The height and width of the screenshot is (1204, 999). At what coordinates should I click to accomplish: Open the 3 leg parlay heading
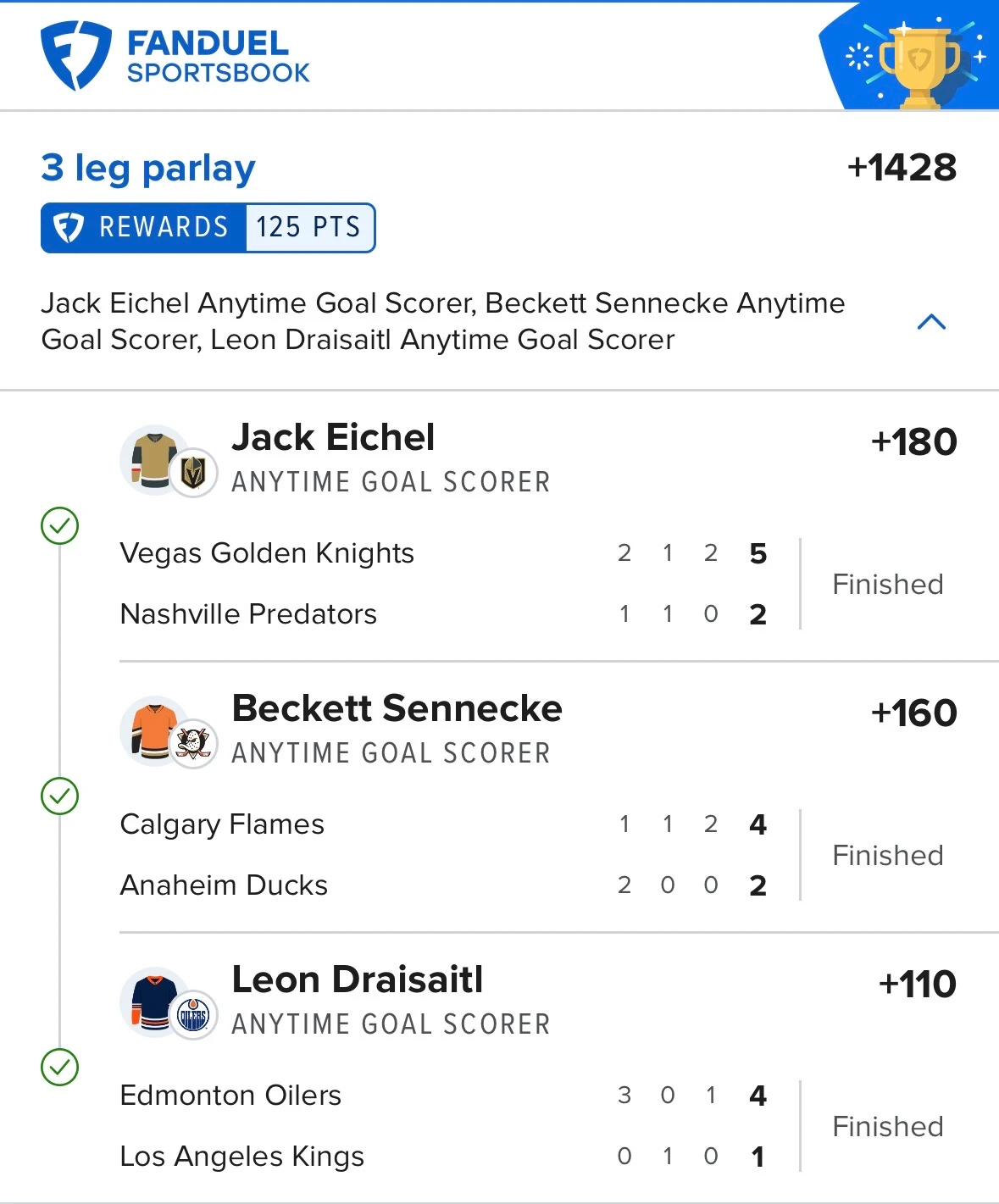click(x=148, y=169)
